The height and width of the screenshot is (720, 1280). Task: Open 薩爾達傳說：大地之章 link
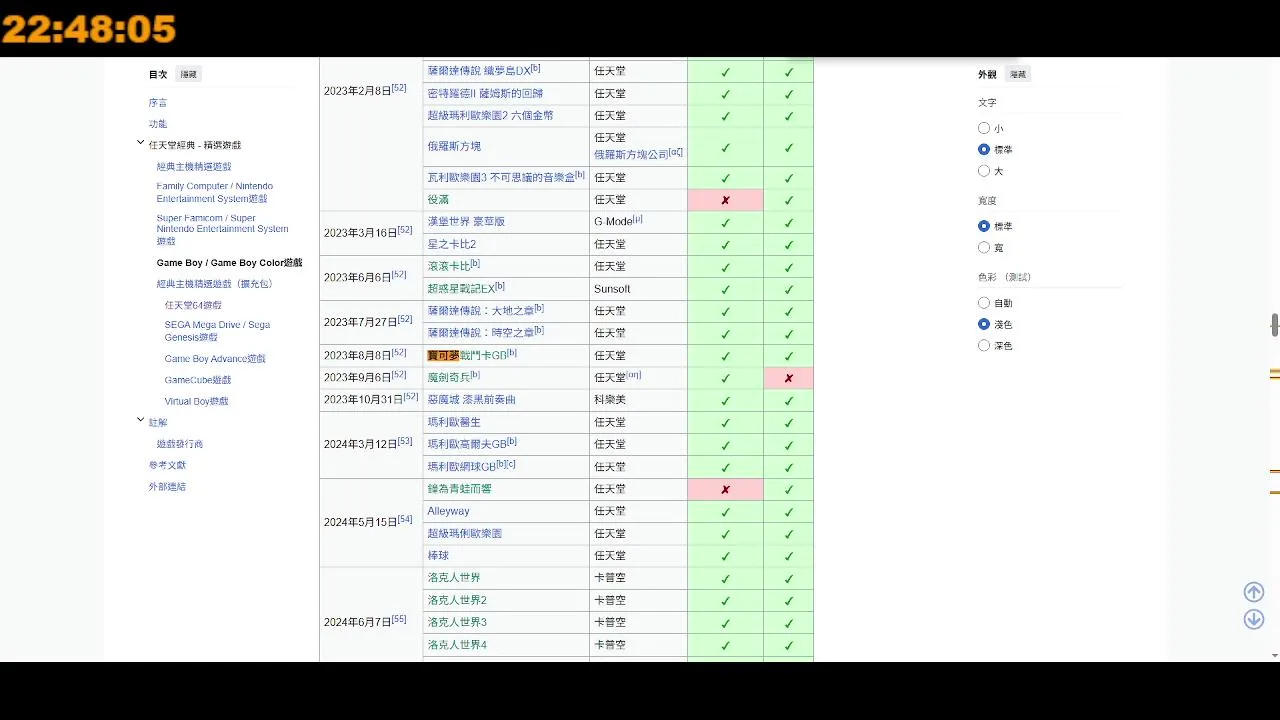pyautogui.click(x=480, y=311)
